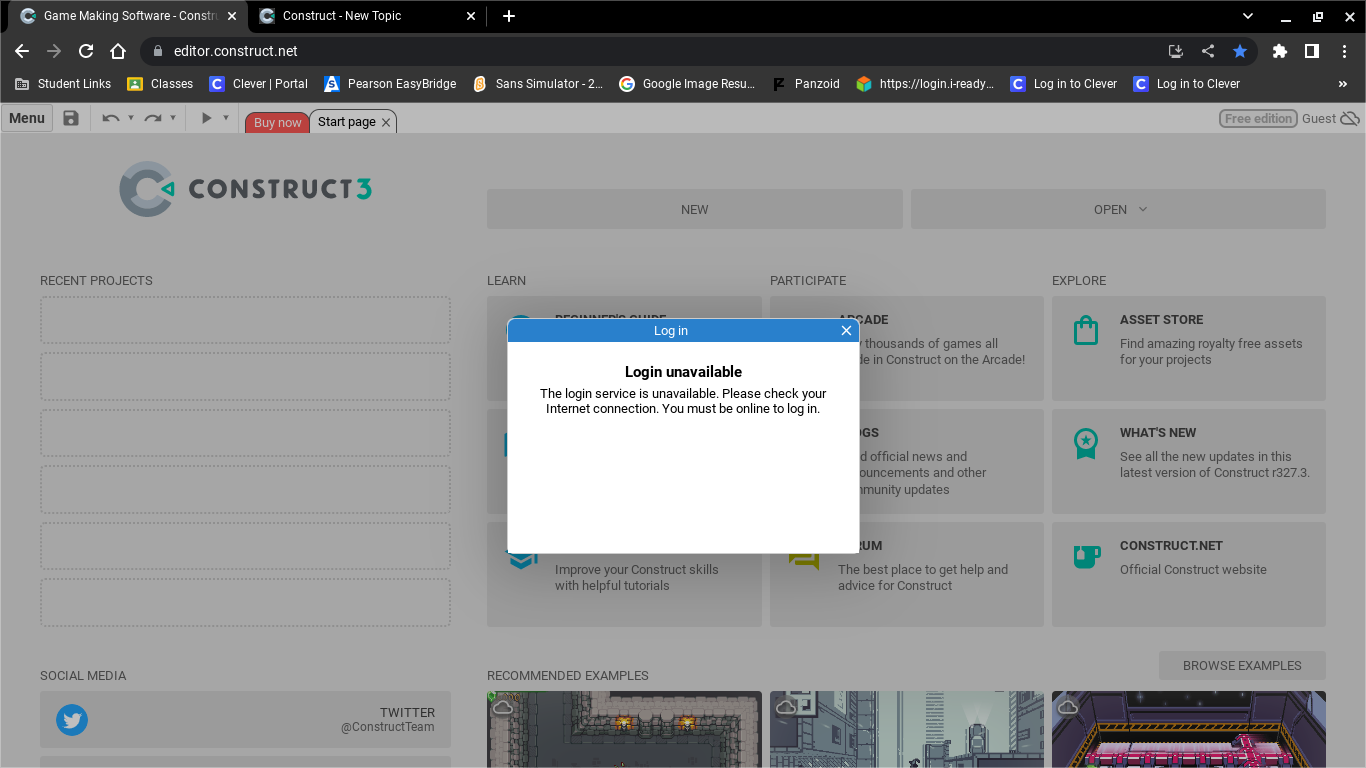Open the Student Links bookmark folder
This screenshot has width=1366, height=768.
click(63, 84)
